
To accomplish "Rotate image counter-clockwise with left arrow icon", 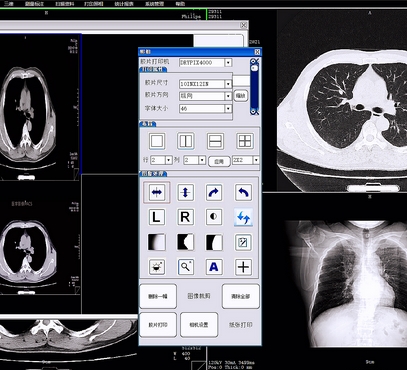I will click(243, 192).
